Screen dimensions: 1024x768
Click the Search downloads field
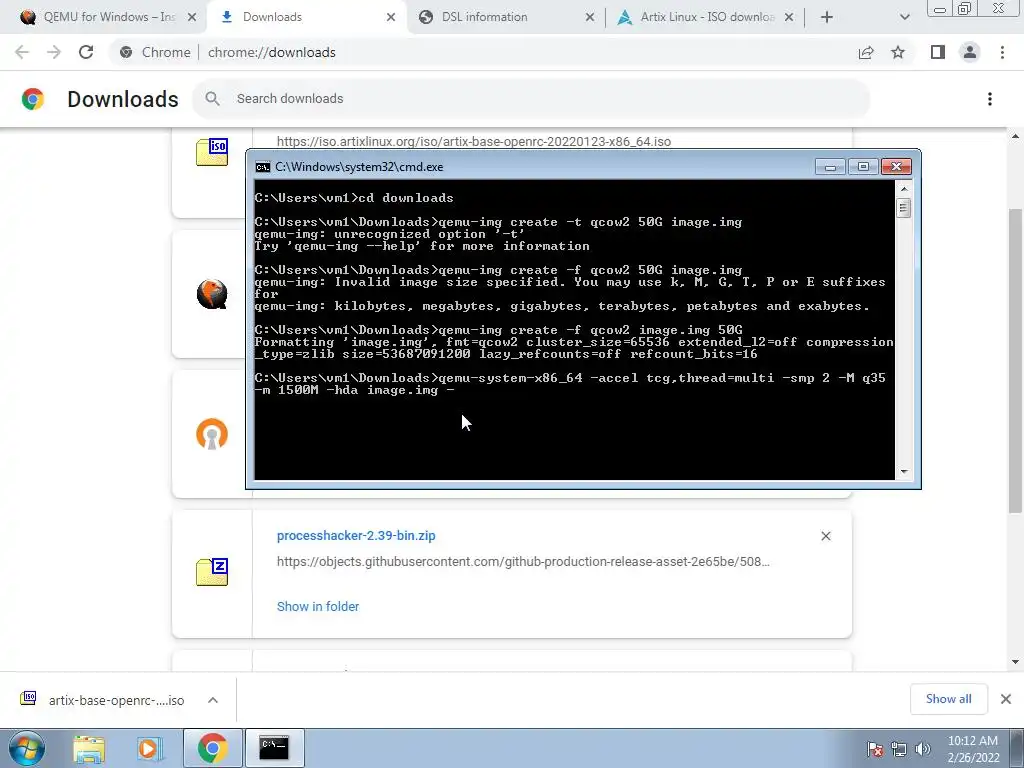(x=531, y=99)
